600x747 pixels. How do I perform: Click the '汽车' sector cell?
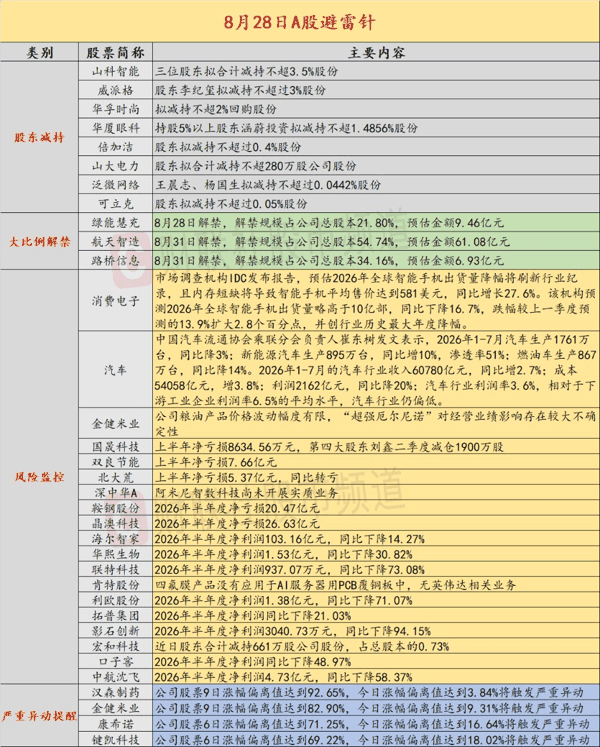click(x=115, y=370)
